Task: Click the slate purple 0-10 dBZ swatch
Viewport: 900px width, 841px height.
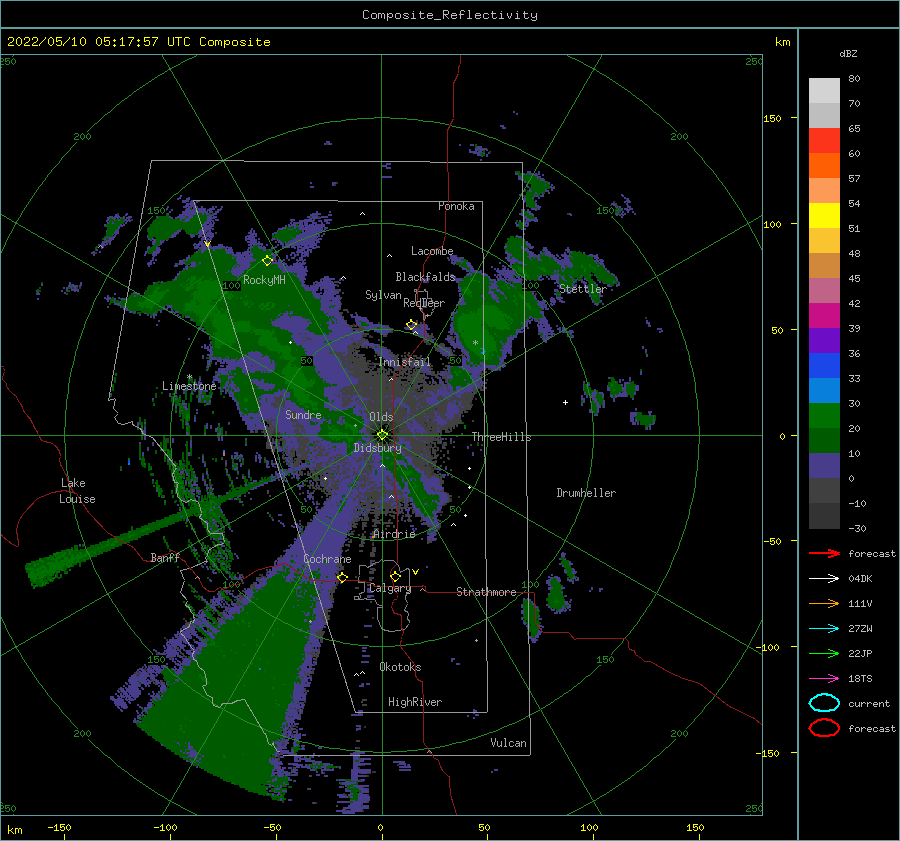Action: point(824,466)
